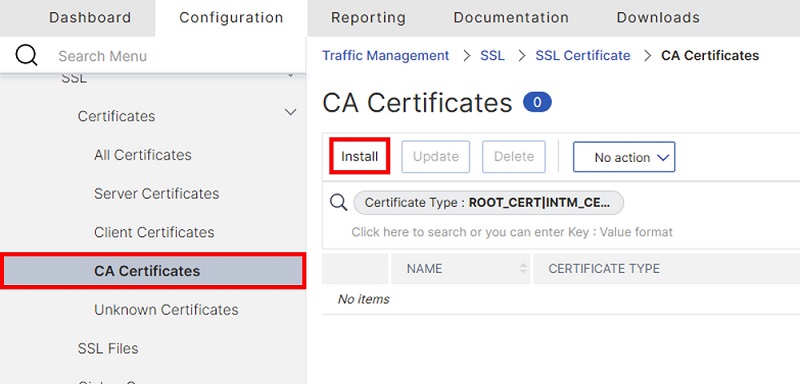Select CA Certificates in sidebar
Image resolution: width=800 pixels, height=384 pixels.
point(153,271)
